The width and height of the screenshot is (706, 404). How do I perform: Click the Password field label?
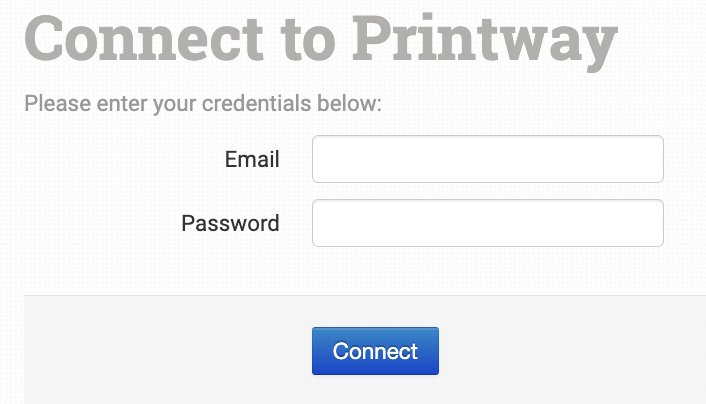(x=230, y=223)
